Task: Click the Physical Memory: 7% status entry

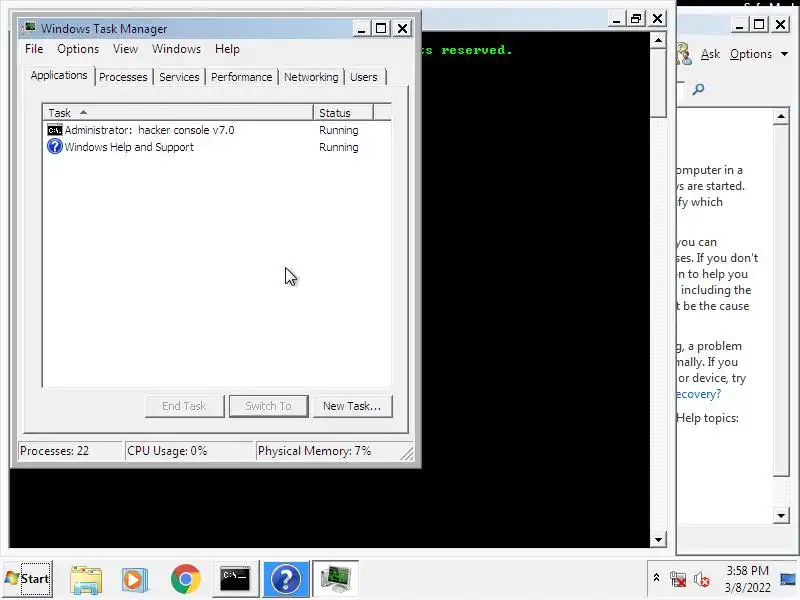Action: click(327, 451)
